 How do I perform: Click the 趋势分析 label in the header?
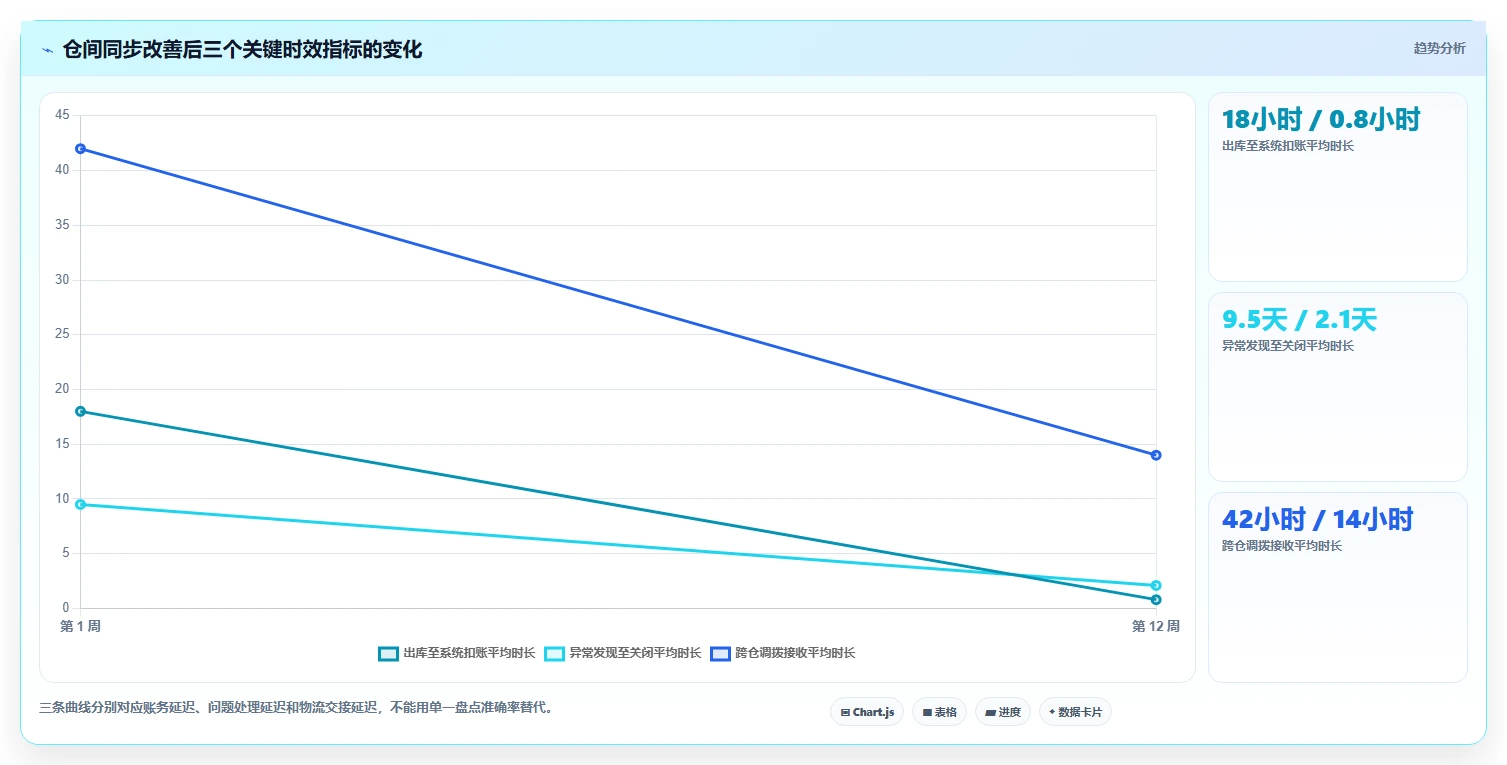tap(1439, 48)
